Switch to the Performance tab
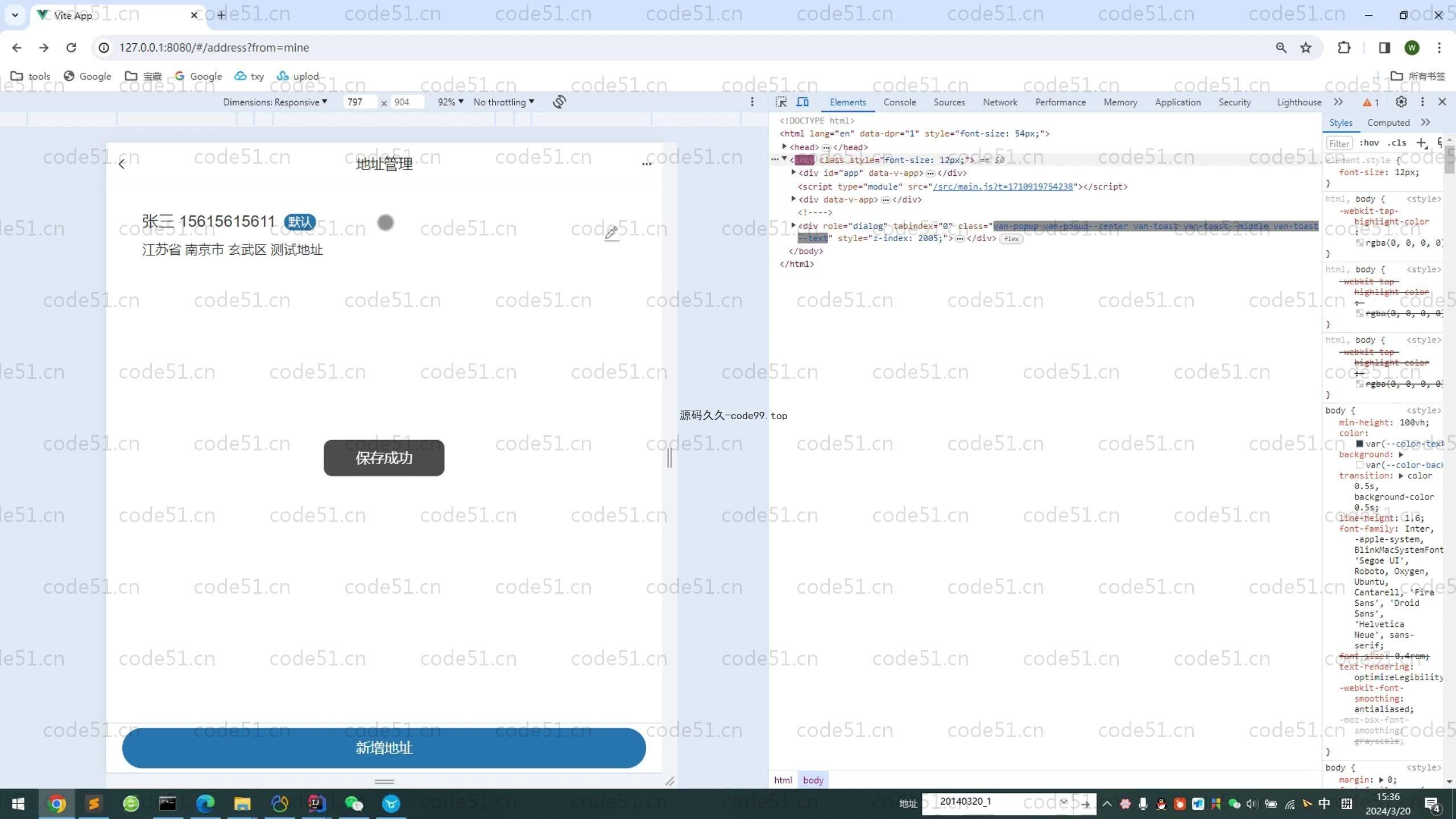Screen dimensions: 1456x819 pyautogui.click(x=1060, y=102)
